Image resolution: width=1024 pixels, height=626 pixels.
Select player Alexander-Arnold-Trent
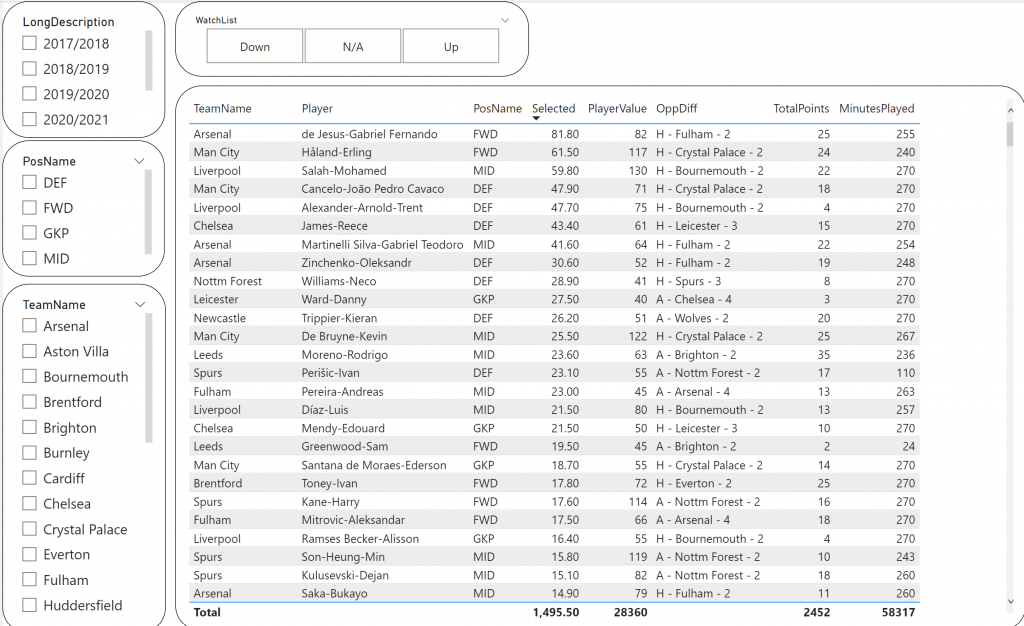(x=362, y=208)
